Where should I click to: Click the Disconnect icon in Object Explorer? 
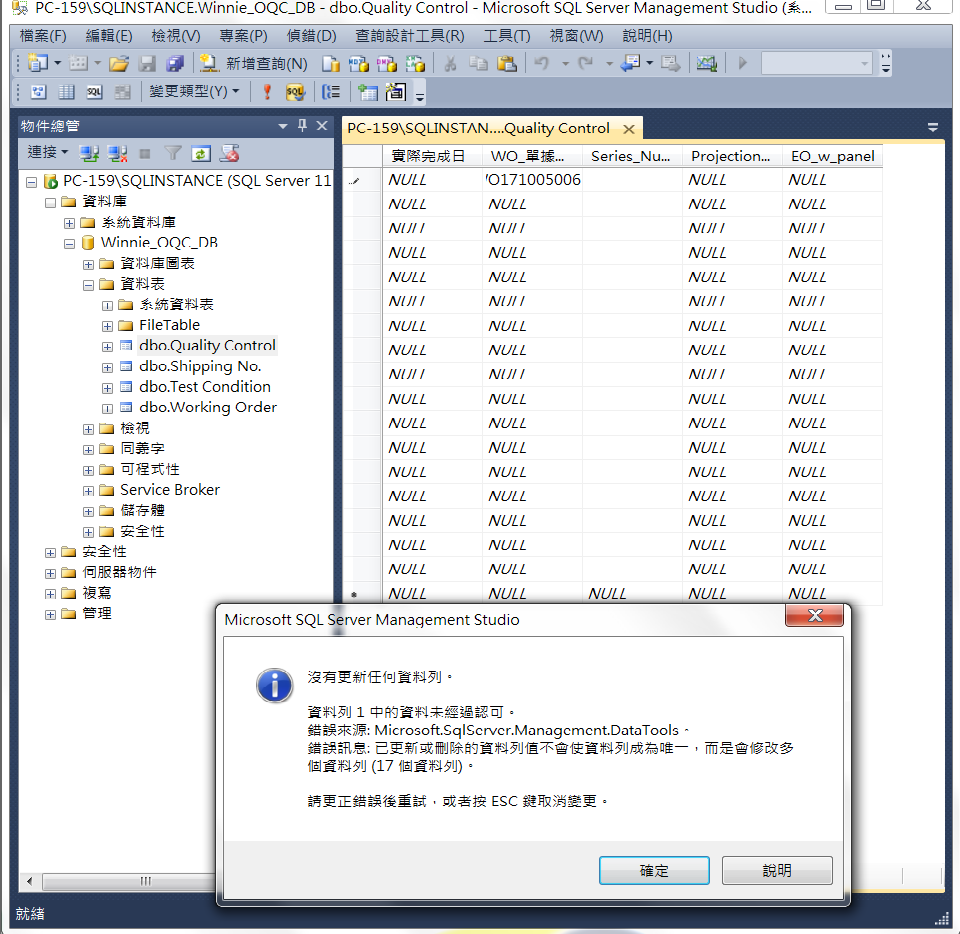click(118, 153)
